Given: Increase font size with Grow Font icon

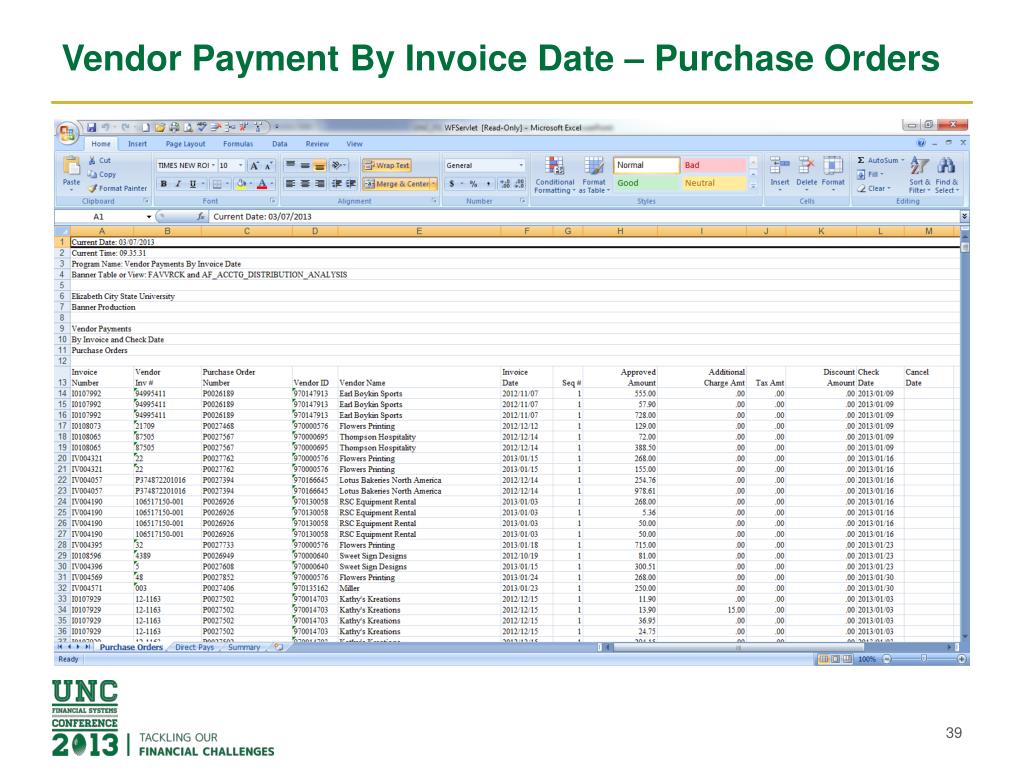Looking at the screenshot, I should [255, 166].
